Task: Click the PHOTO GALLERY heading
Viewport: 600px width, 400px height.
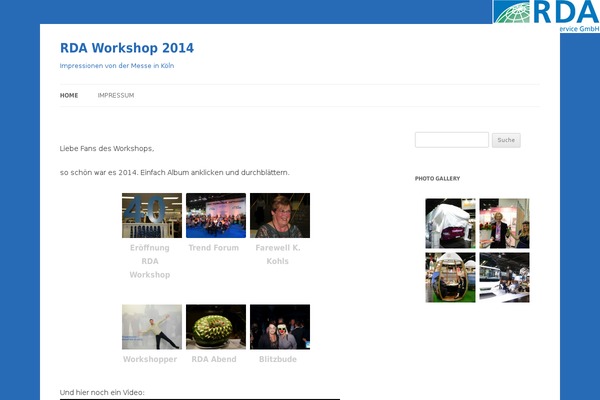Action: pos(437,178)
